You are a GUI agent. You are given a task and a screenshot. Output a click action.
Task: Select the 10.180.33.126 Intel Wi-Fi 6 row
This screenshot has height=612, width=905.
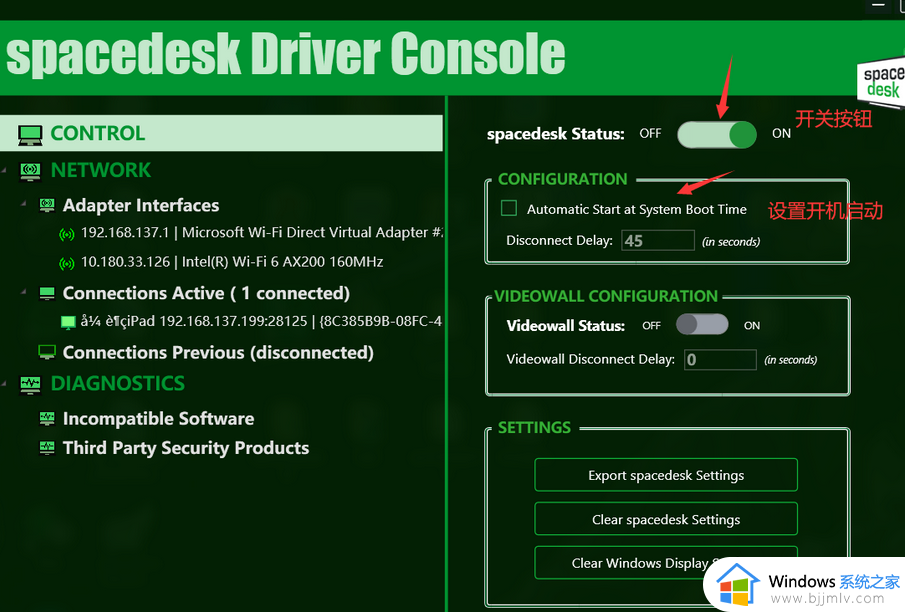(x=232, y=262)
